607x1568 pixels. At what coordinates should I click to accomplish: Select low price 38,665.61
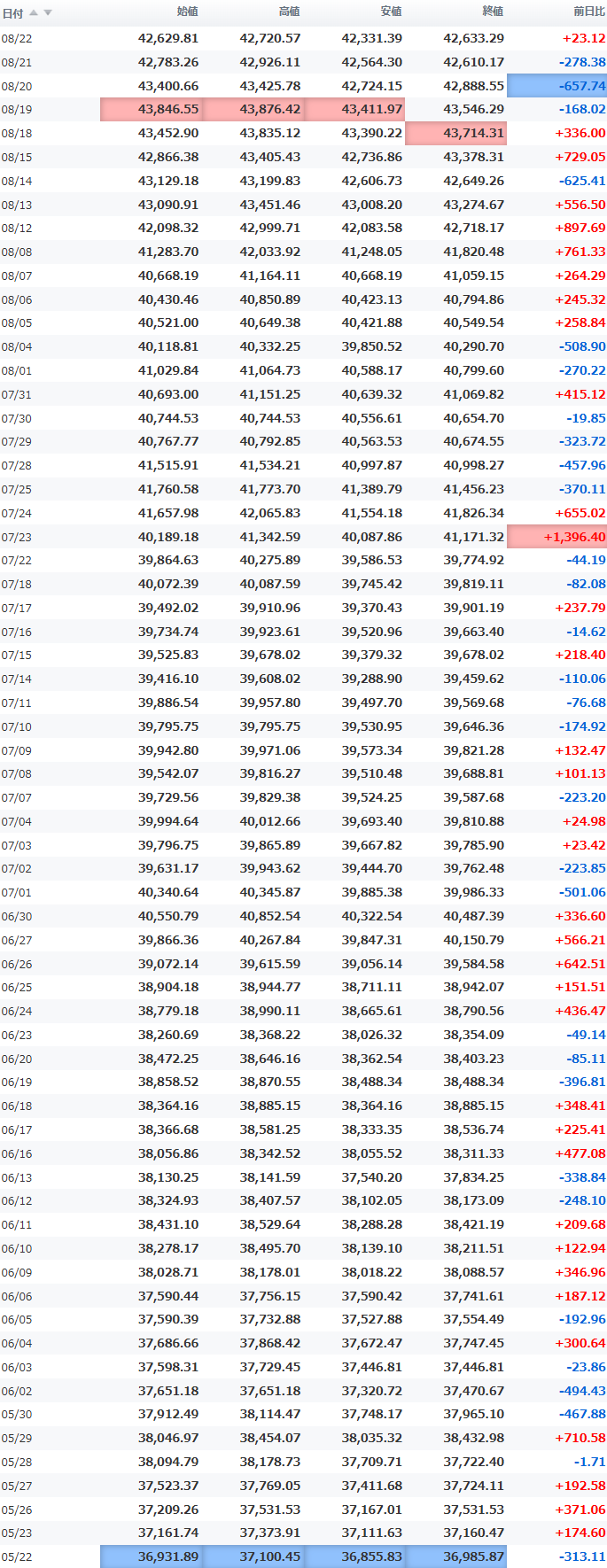pos(372,1011)
